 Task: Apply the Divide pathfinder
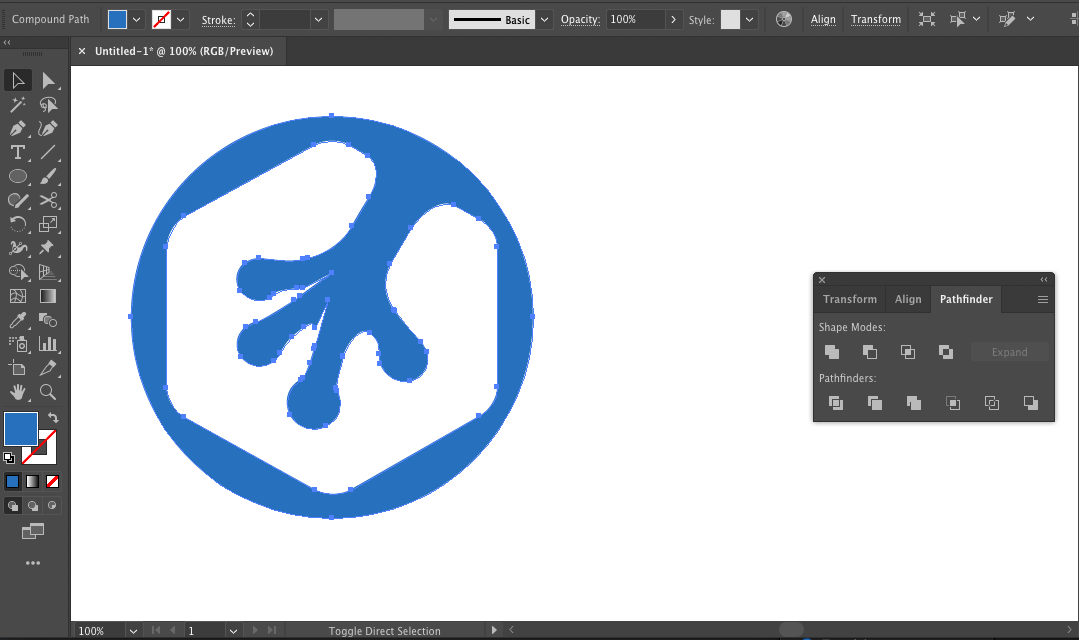pyautogui.click(x=835, y=403)
